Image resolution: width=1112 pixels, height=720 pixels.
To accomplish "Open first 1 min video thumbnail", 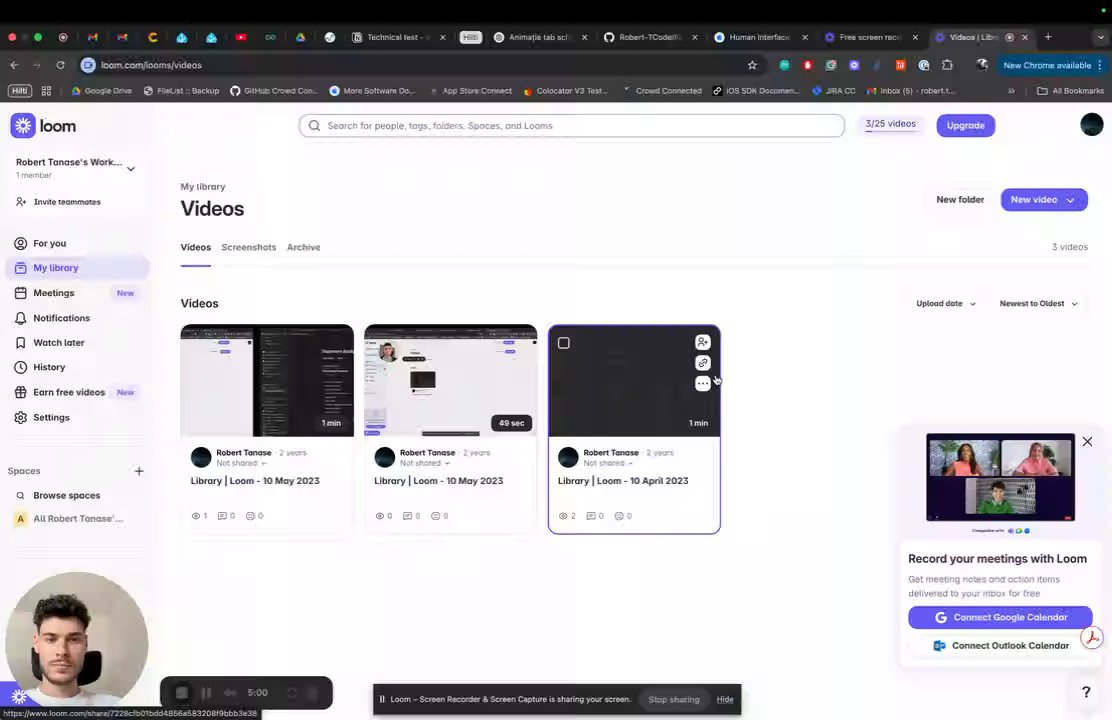I will (x=267, y=380).
